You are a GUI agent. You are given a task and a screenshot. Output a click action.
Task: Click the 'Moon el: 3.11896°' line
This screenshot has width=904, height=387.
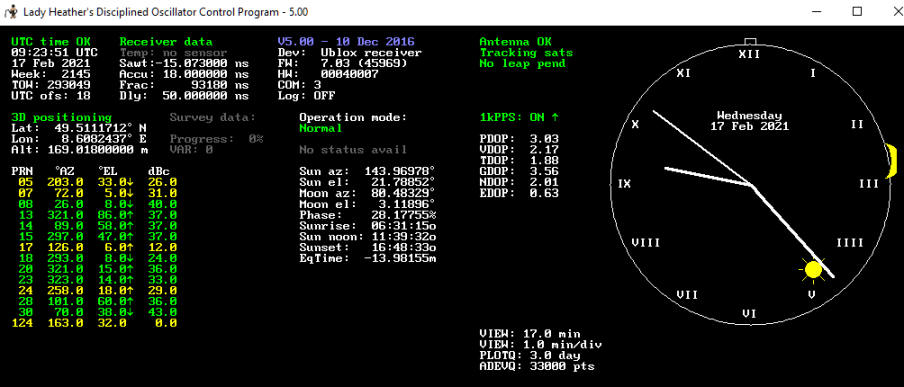point(367,204)
